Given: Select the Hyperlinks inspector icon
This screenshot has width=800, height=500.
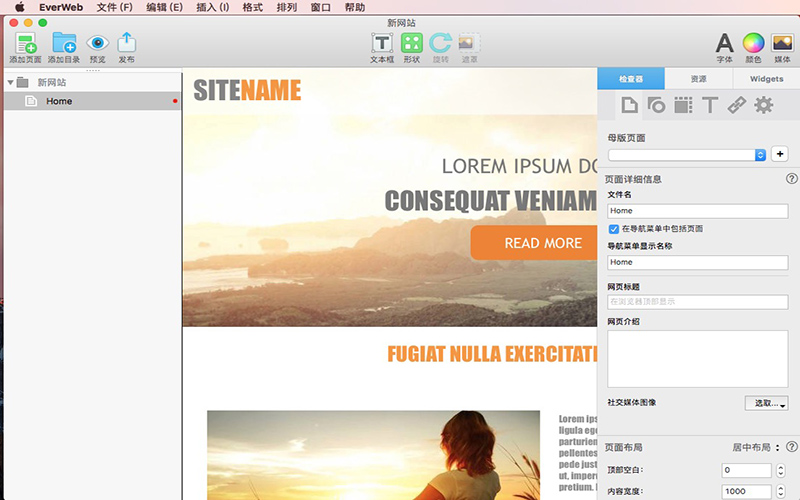Looking at the screenshot, I should [737, 106].
